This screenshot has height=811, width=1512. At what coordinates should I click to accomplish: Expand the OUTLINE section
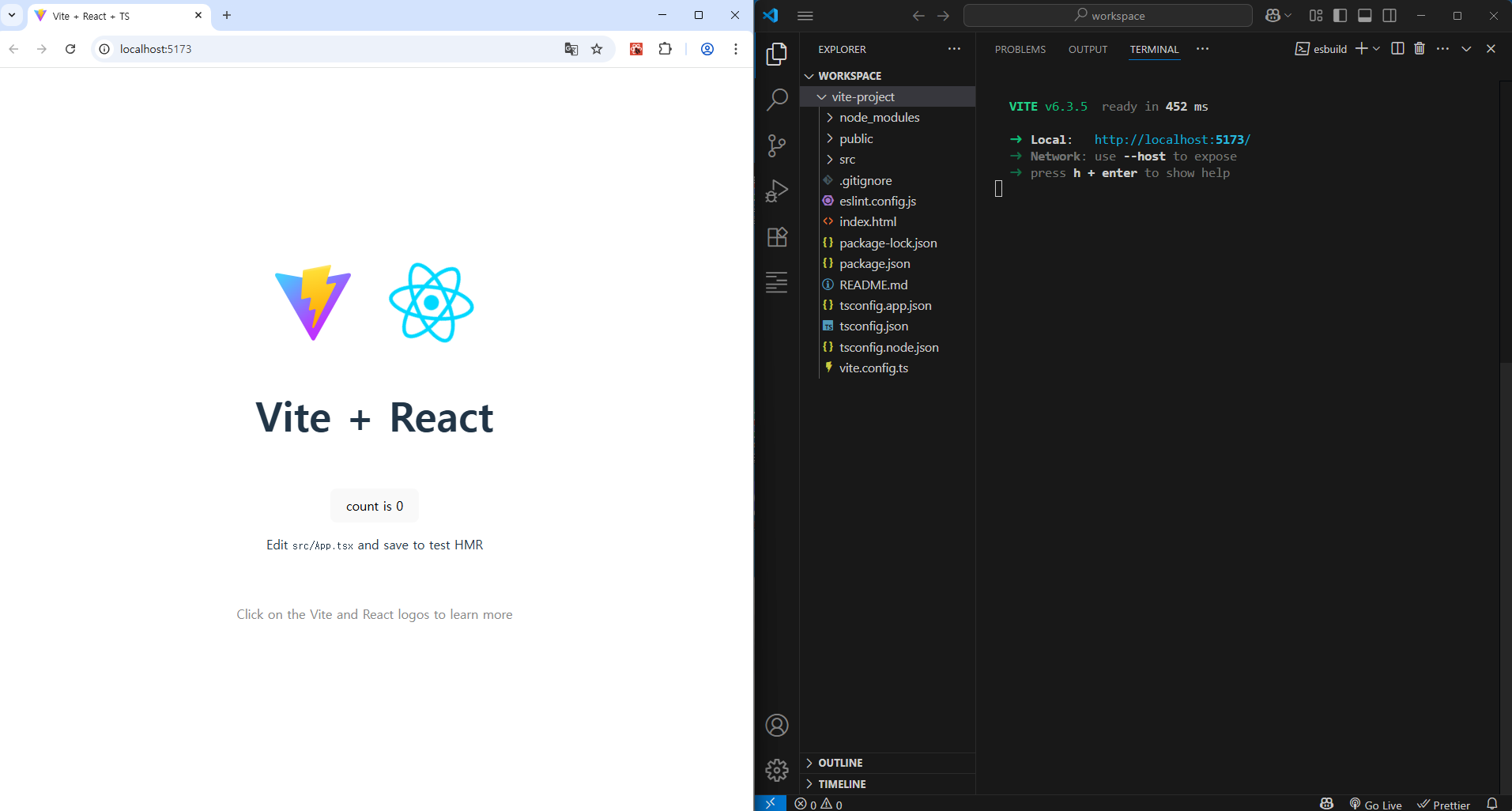888,763
